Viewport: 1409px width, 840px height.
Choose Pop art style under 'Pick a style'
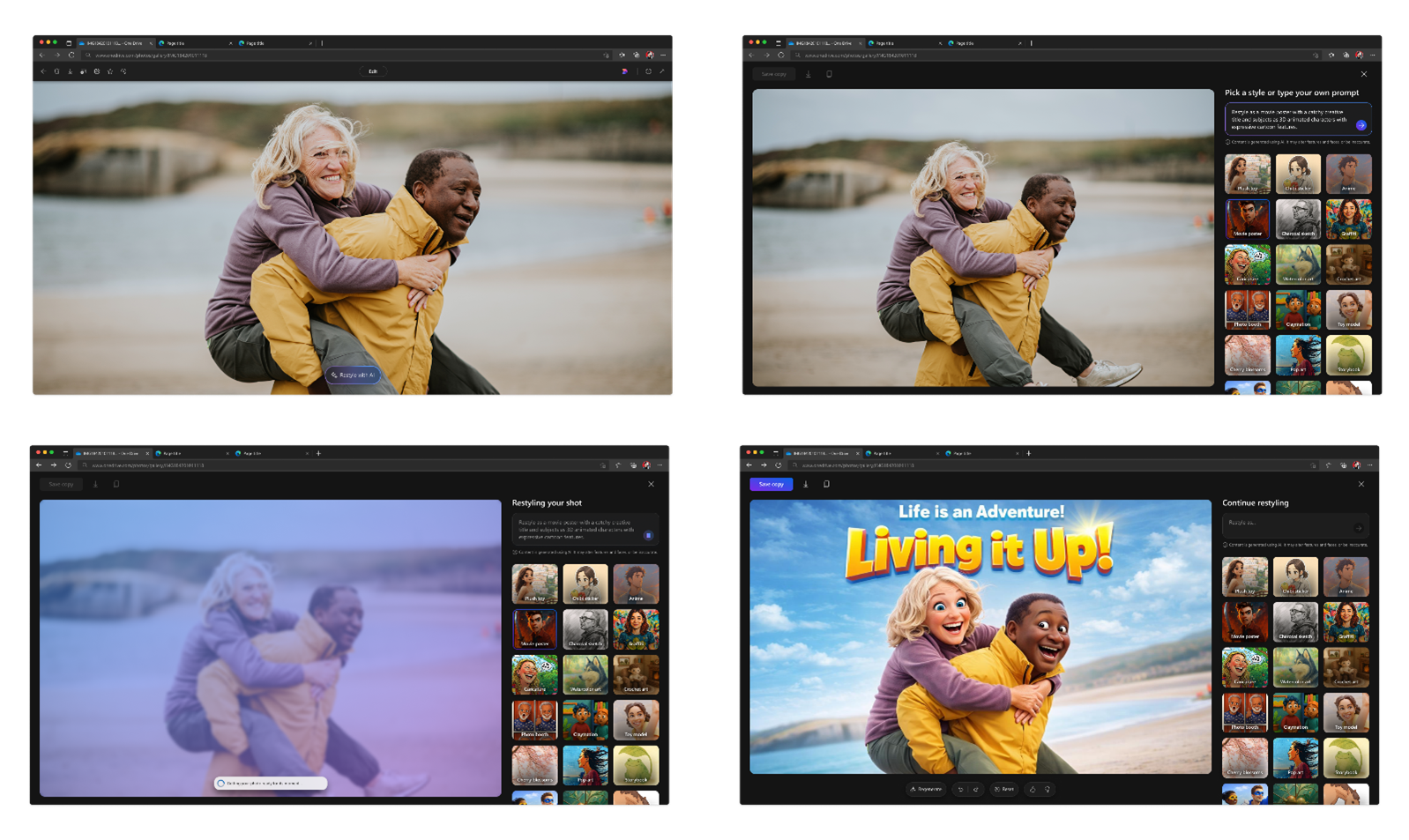click(x=1298, y=355)
